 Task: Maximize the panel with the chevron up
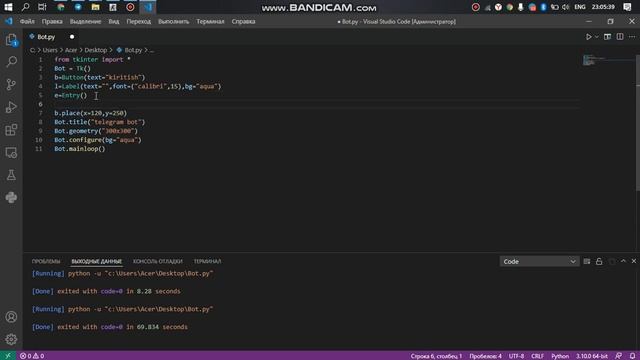click(623, 261)
